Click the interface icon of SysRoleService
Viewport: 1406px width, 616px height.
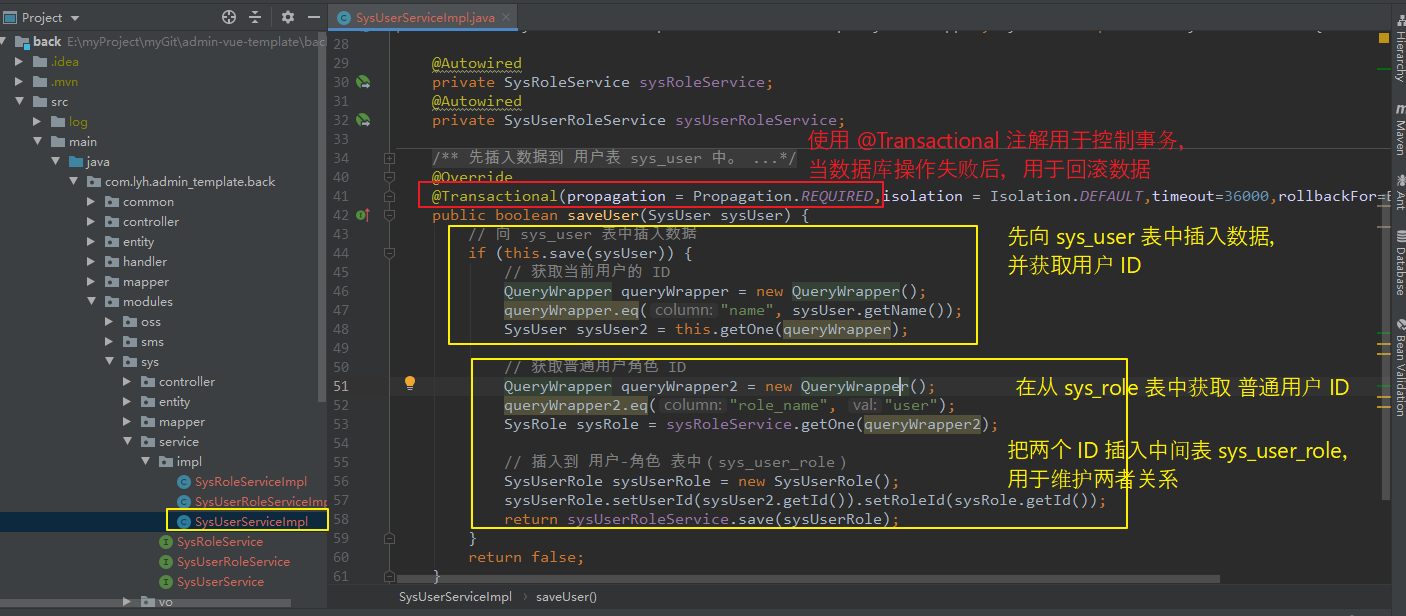point(166,542)
